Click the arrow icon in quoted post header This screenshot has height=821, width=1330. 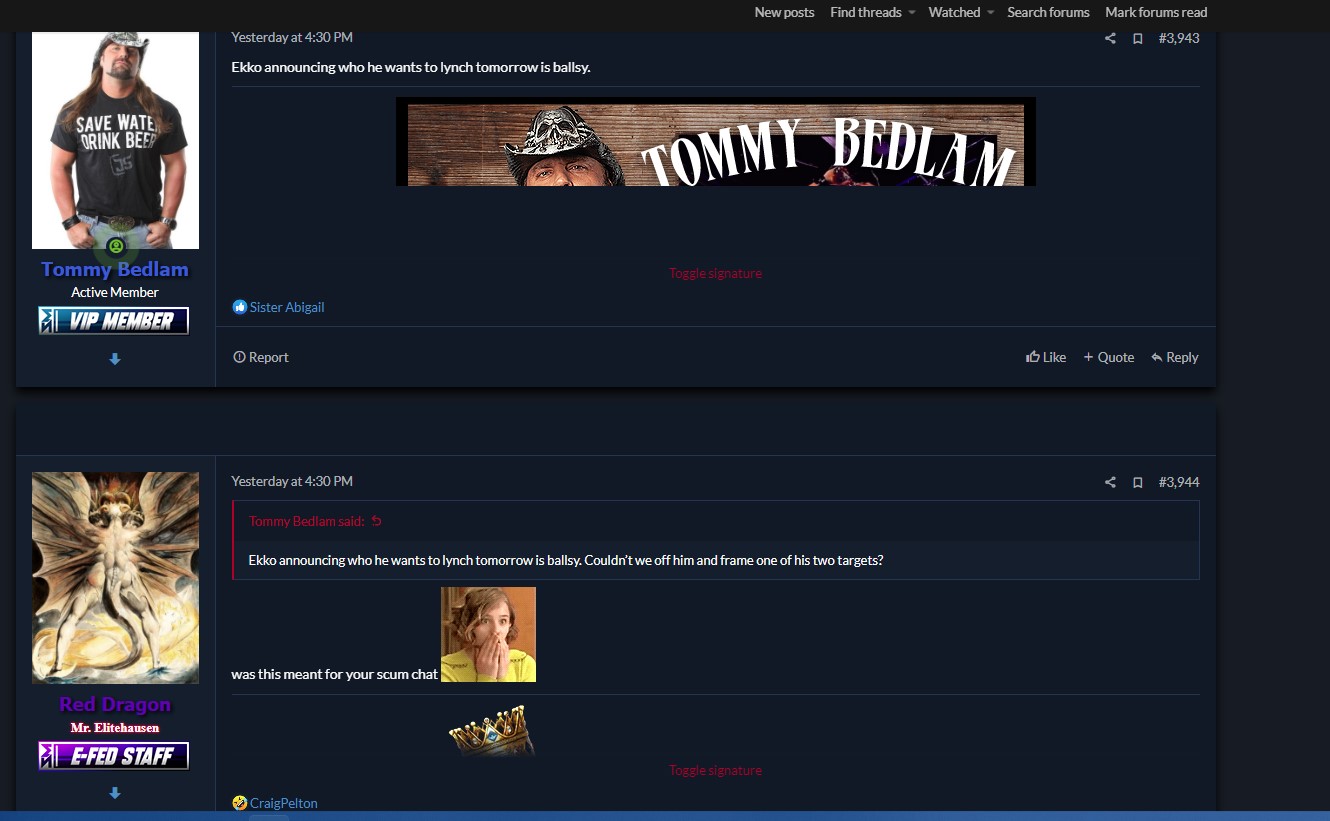click(x=377, y=521)
